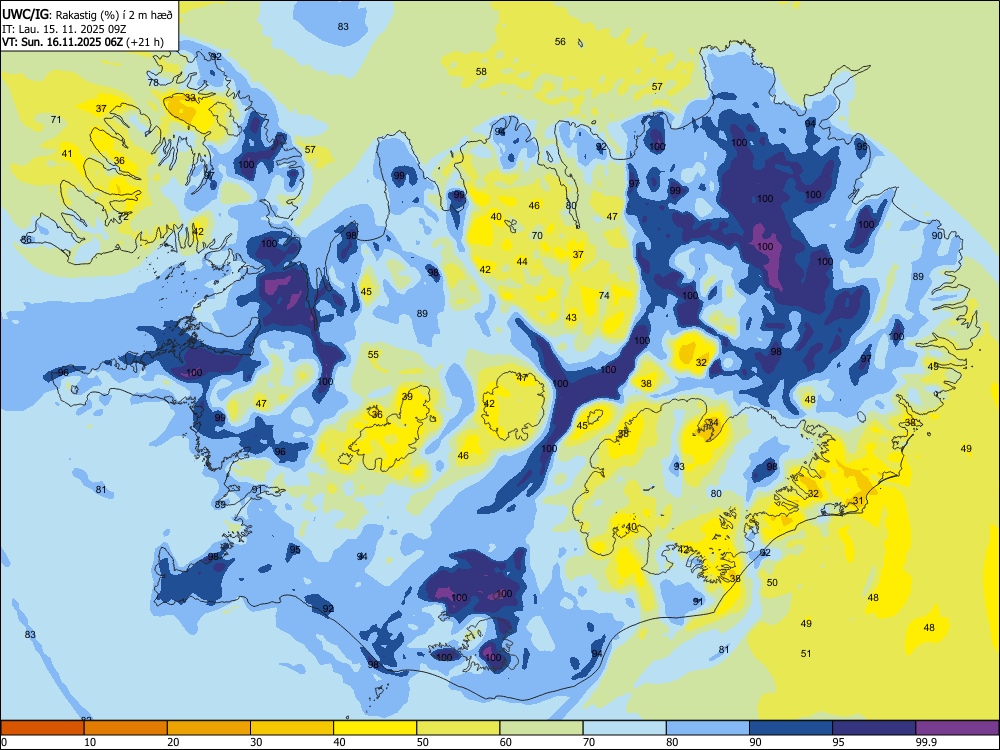Select the '60' legend scale label
Viewport: 1000px width, 750px height.
point(506,742)
